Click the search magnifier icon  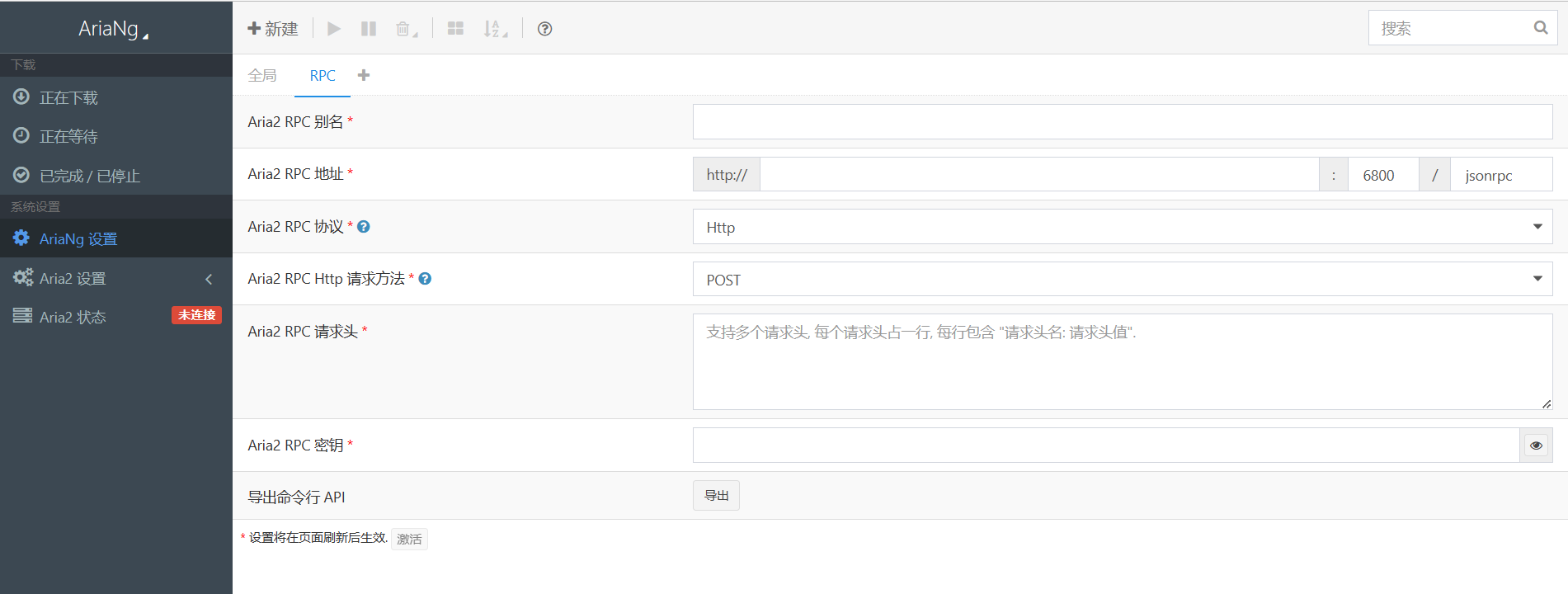1540,28
